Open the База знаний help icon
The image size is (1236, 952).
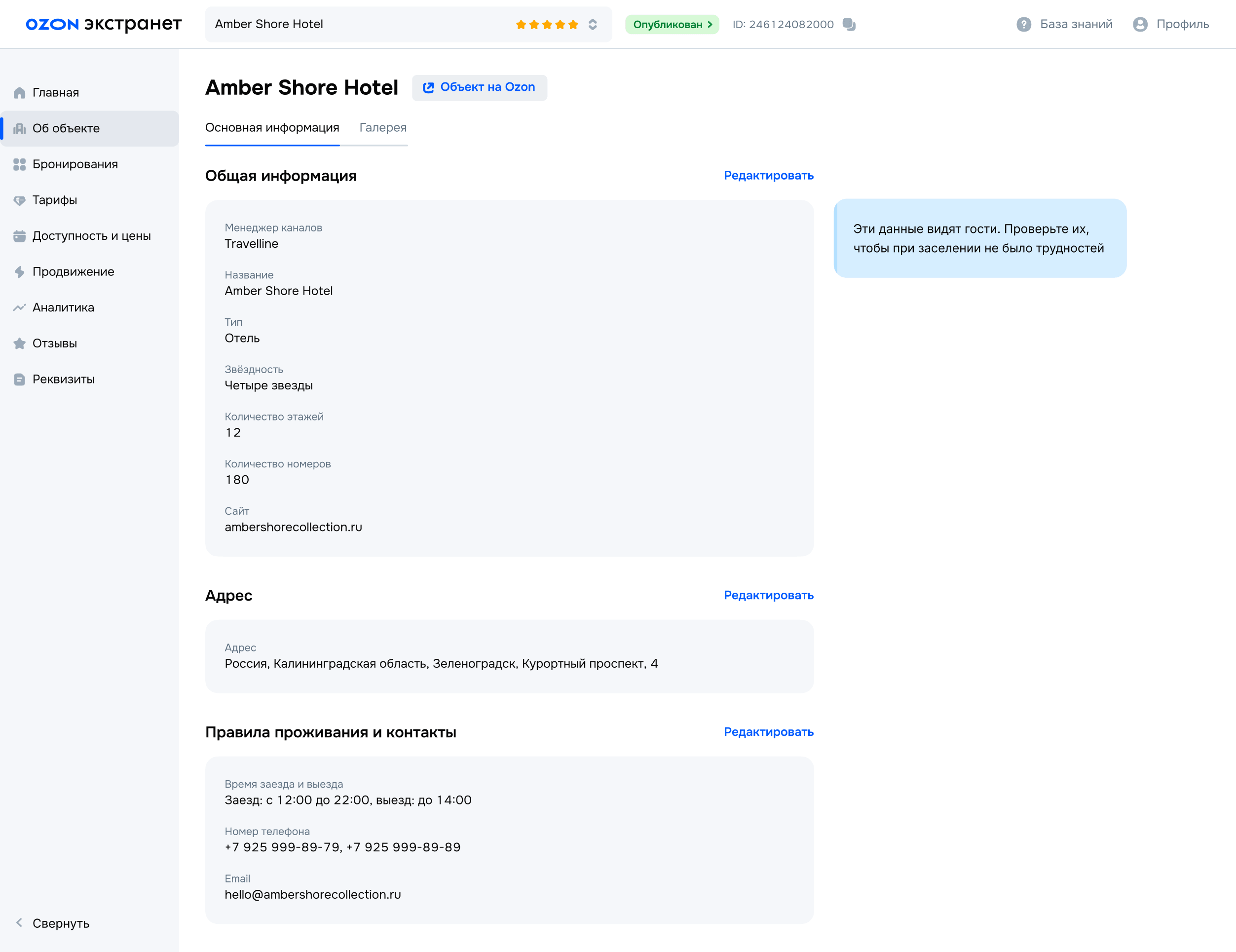[1023, 24]
